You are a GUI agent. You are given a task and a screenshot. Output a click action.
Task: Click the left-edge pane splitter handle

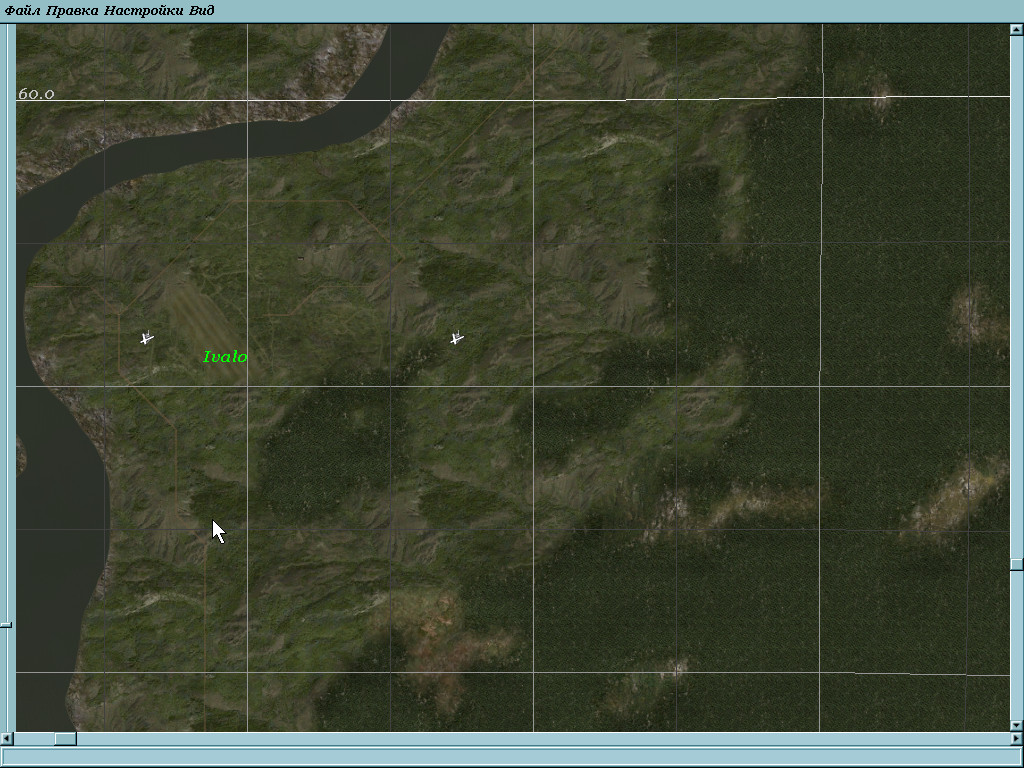point(6,625)
